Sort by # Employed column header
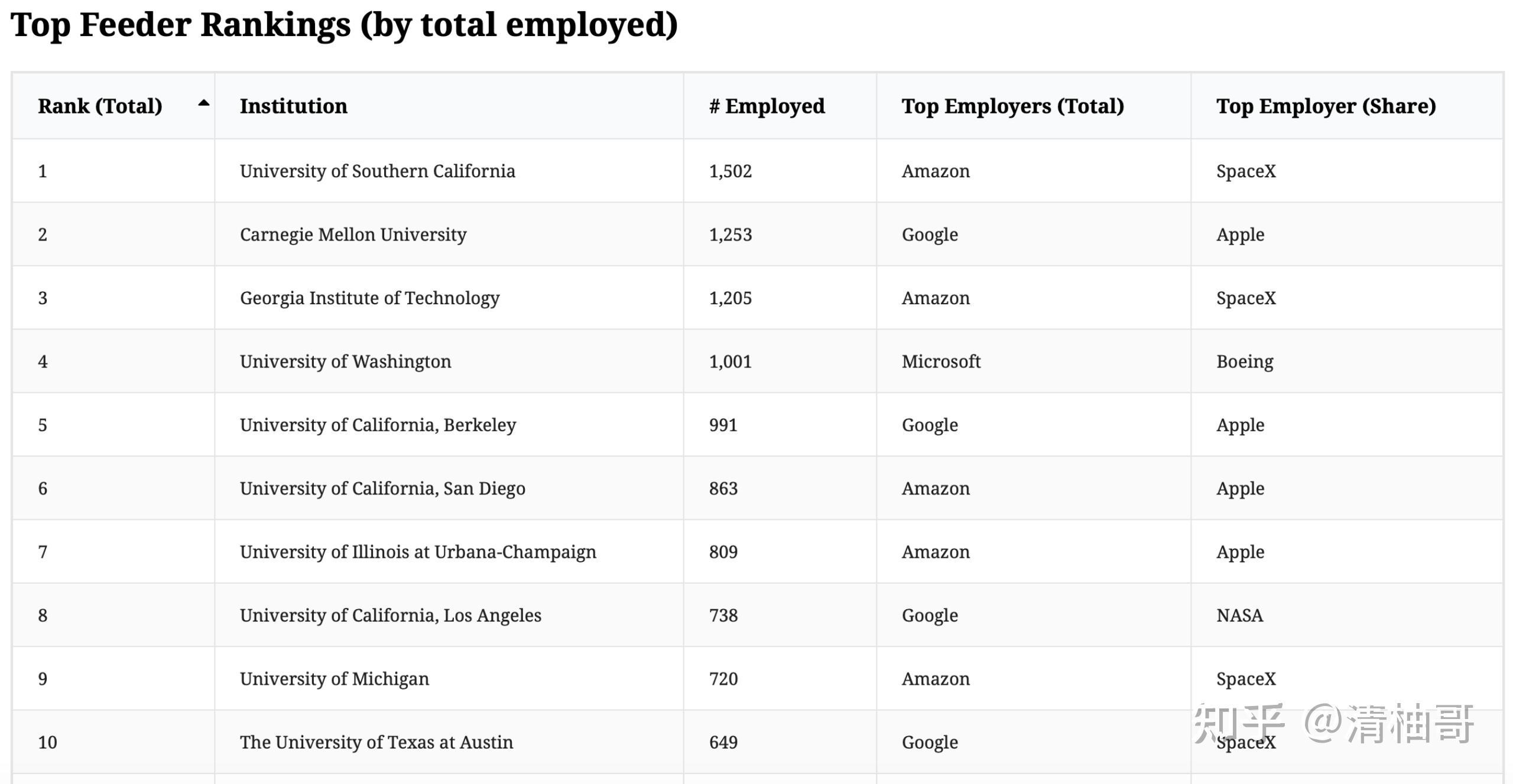1513x784 pixels. pos(767,106)
